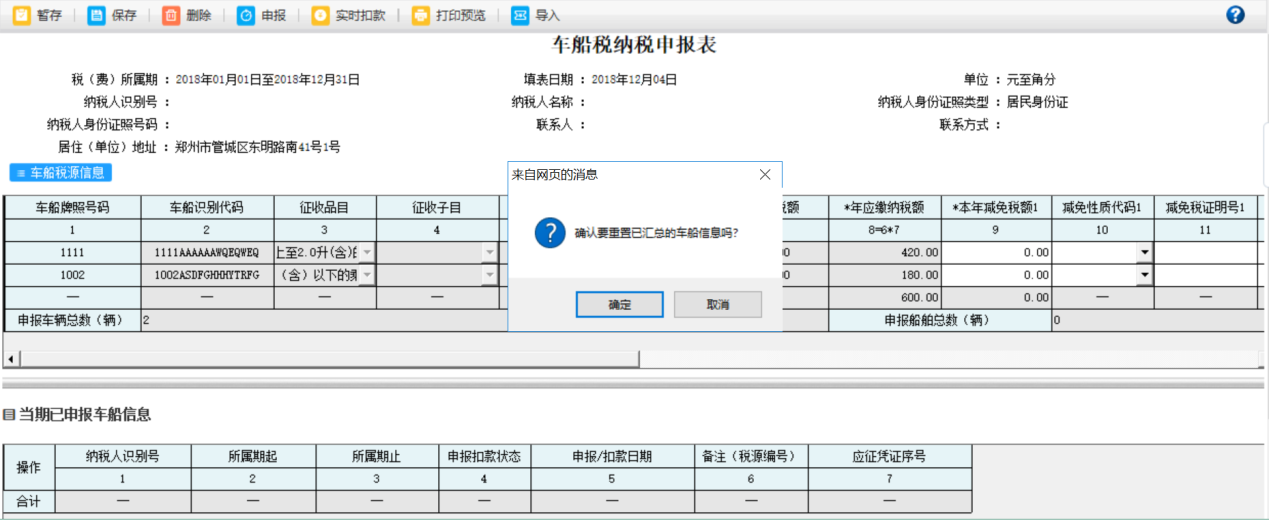This screenshot has width=1269, height=525.
Task: Click the 减免税证明号1 column header
Action: pyautogui.click(x=1205, y=208)
